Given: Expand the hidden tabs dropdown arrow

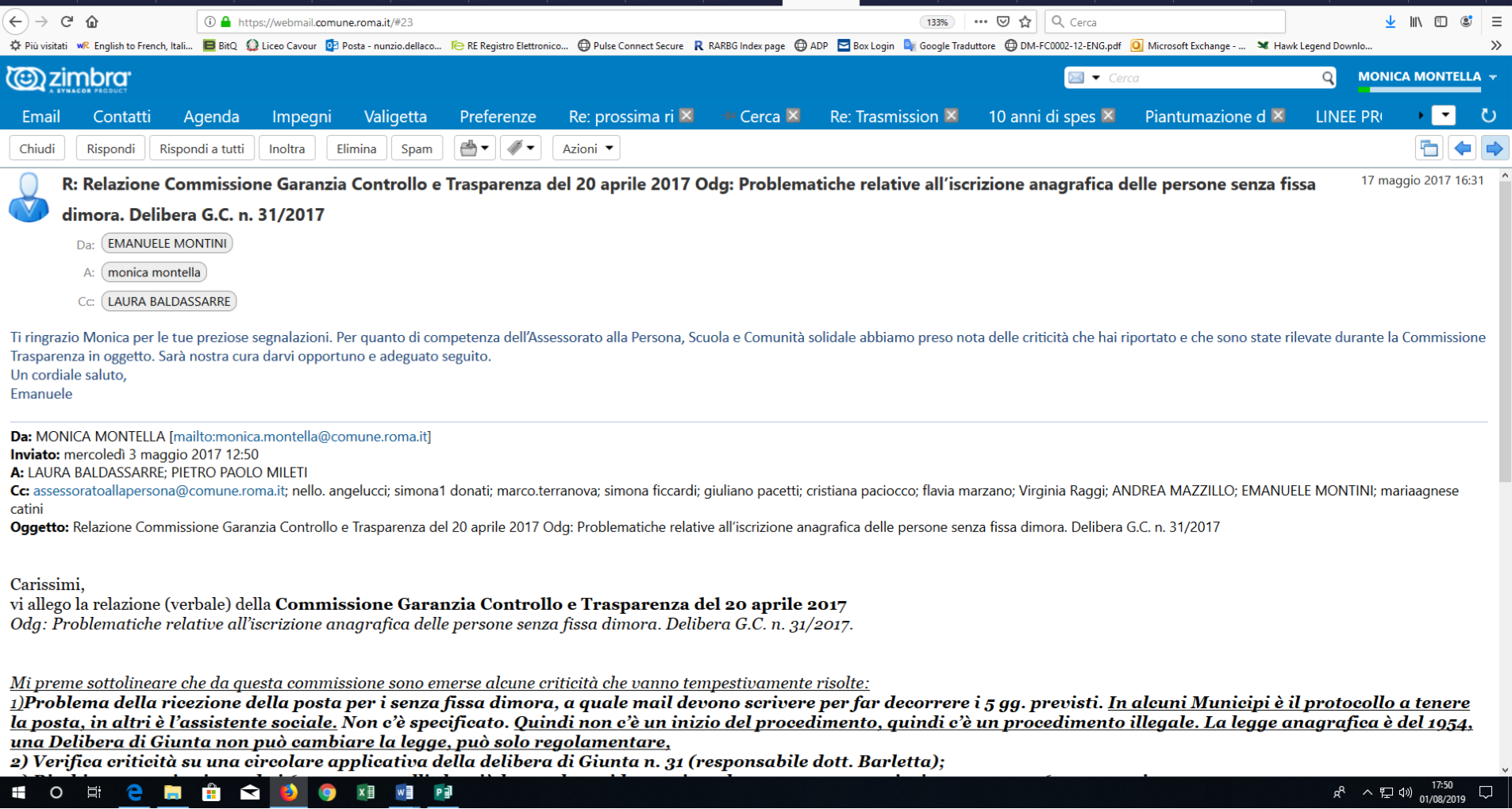Looking at the screenshot, I should pyautogui.click(x=1445, y=116).
